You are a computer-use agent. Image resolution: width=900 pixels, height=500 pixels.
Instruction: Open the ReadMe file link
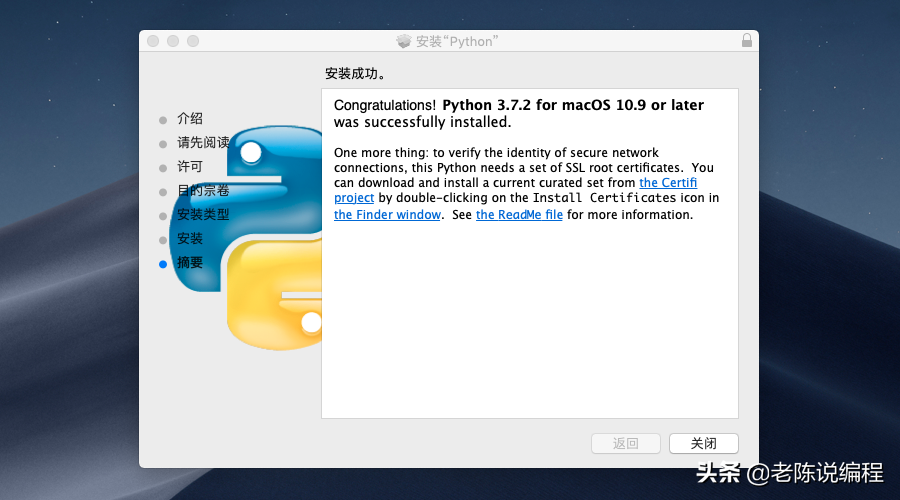pyautogui.click(x=519, y=215)
